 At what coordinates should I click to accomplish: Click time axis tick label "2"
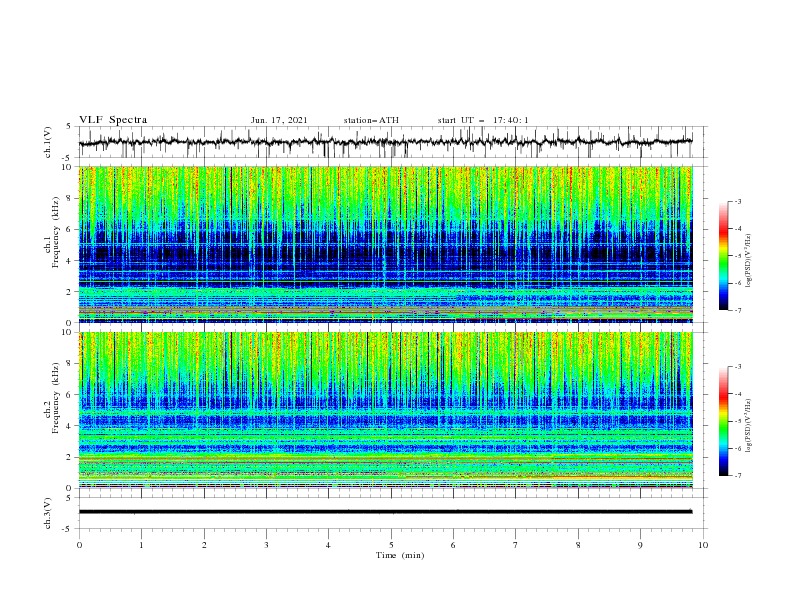(204, 545)
